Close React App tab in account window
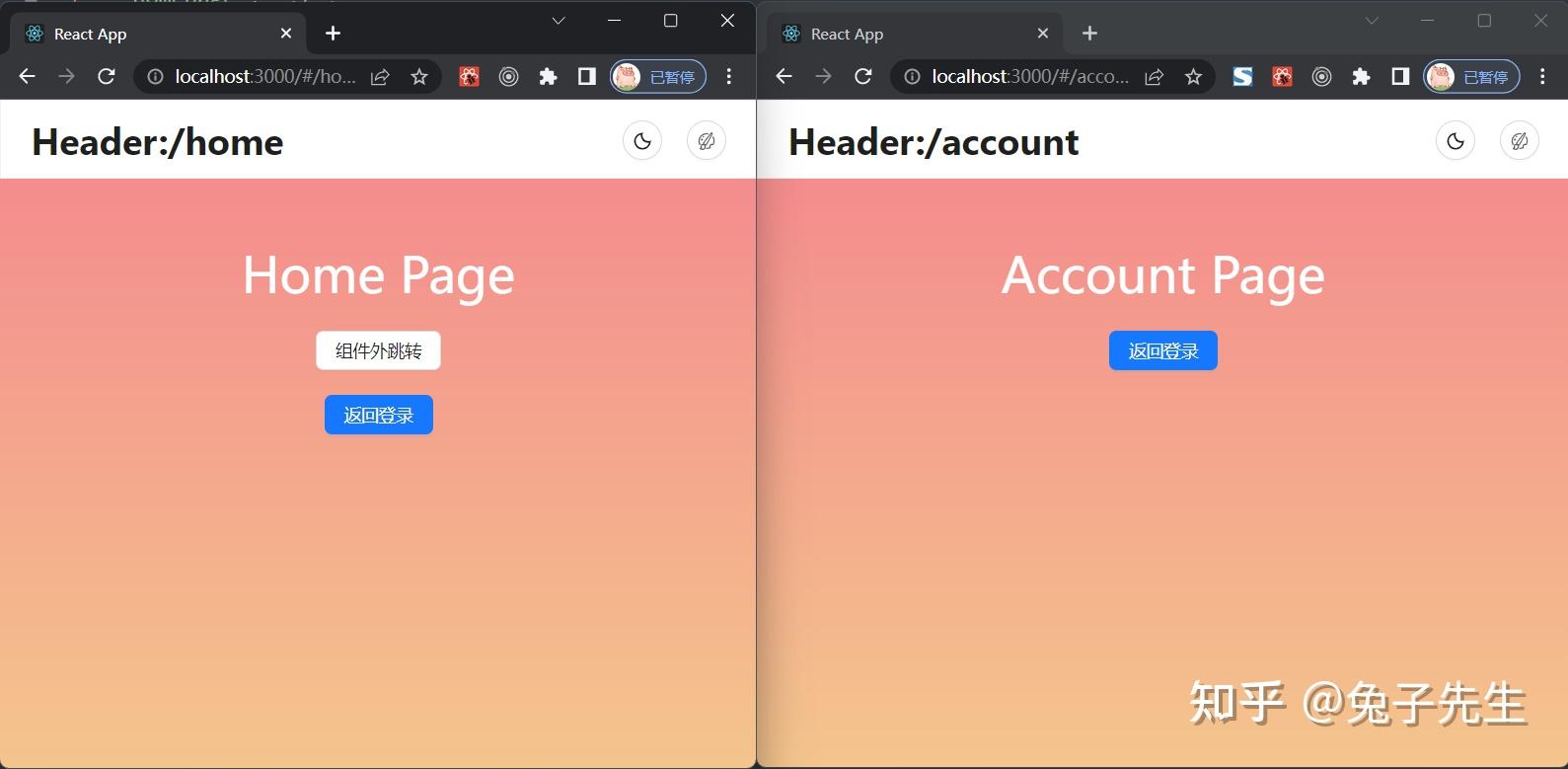This screenshot has height=769, width=1568. coord(1043,34)
